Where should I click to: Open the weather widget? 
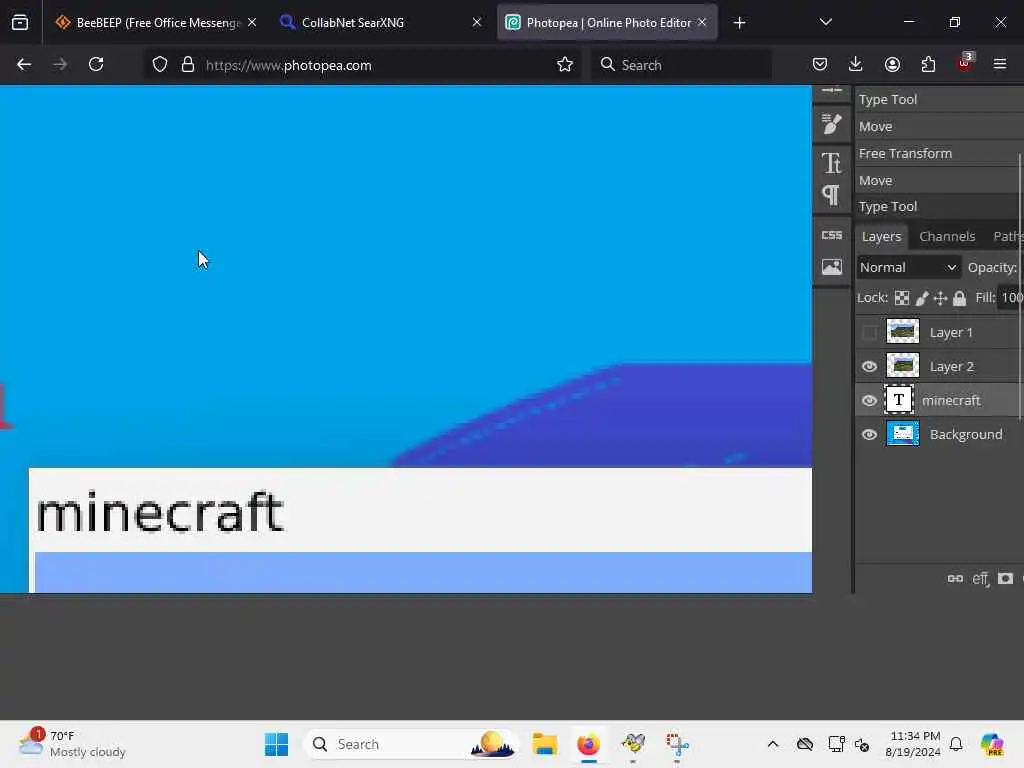point(72,744)
